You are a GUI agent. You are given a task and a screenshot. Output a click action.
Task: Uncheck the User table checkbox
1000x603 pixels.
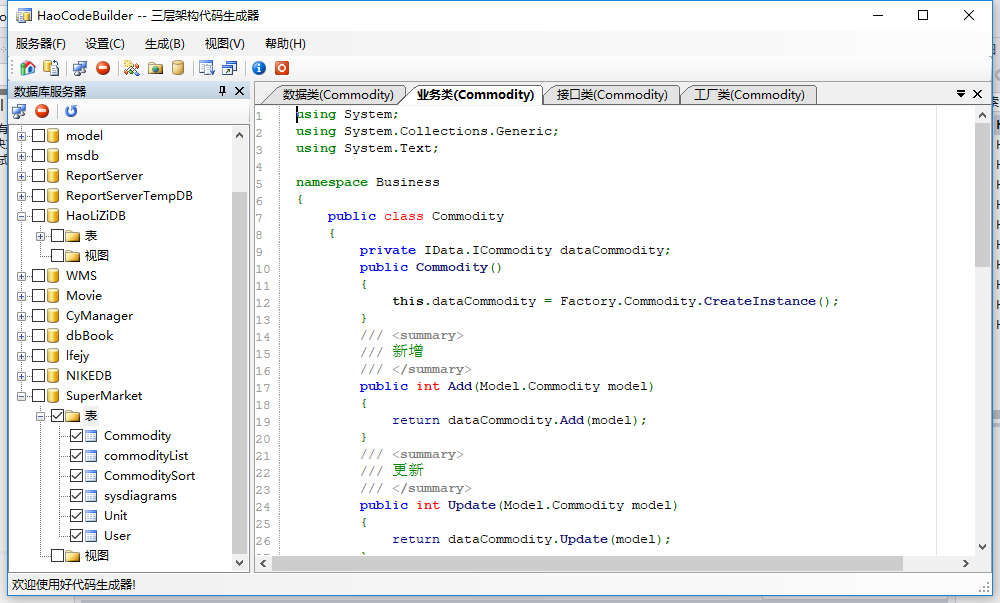coord(77,536)
